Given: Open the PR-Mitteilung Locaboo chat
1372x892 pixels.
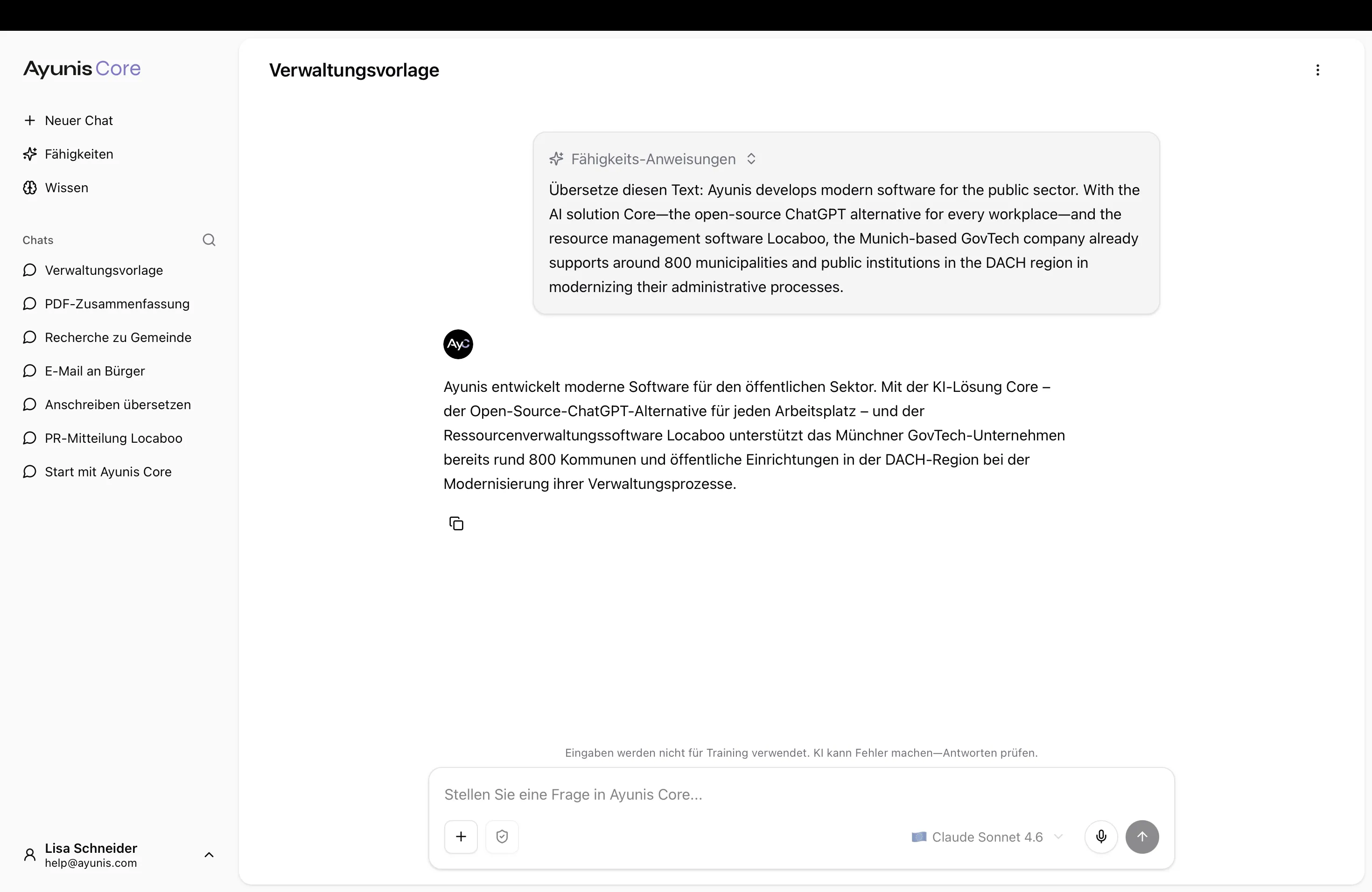Looking at the screenshot, I should pyautogui.click(x=113, y=438).
